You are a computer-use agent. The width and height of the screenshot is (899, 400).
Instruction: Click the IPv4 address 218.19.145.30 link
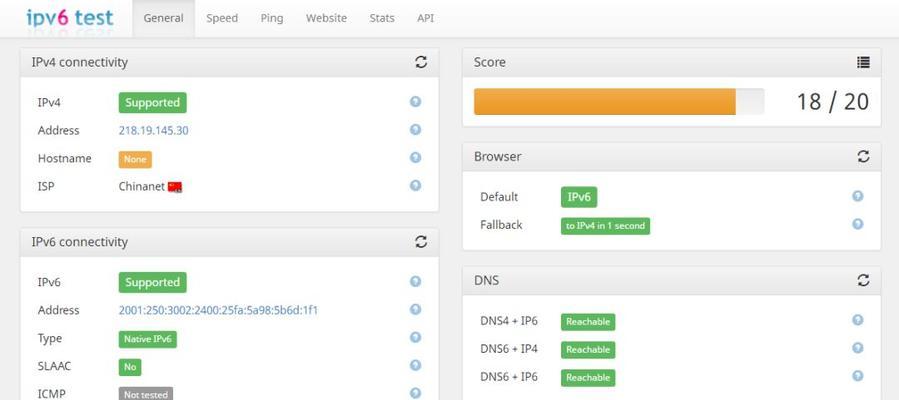coord(154,131)
